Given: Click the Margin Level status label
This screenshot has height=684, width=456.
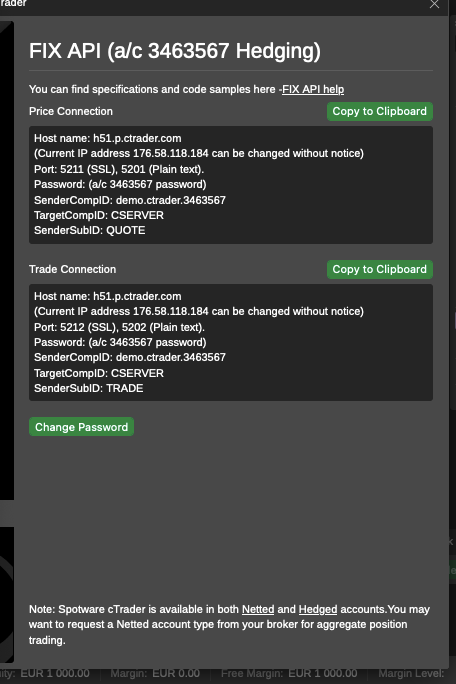Looking at the screenshot, I should tap(411, 674).
